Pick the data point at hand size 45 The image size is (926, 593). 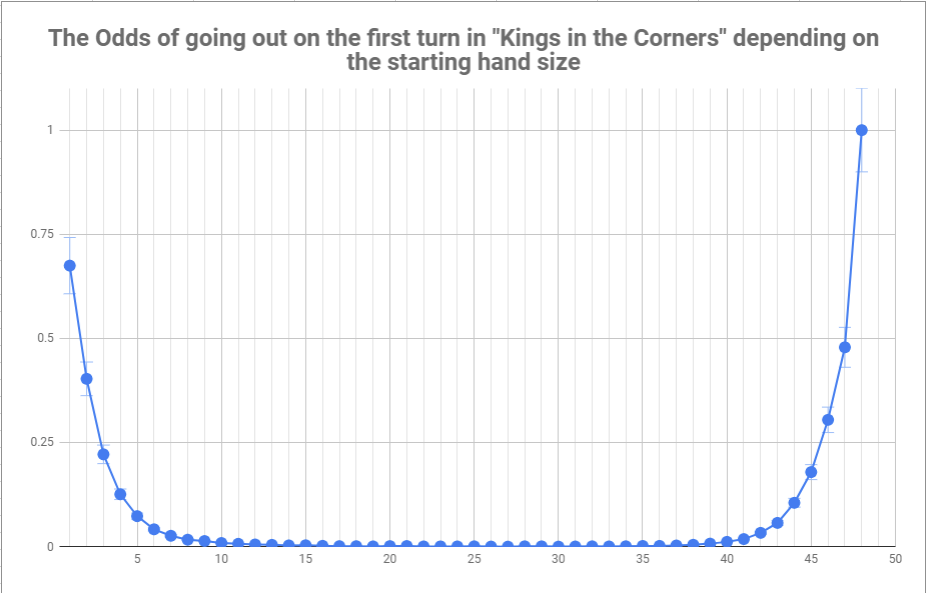click(x=811, y=472)
